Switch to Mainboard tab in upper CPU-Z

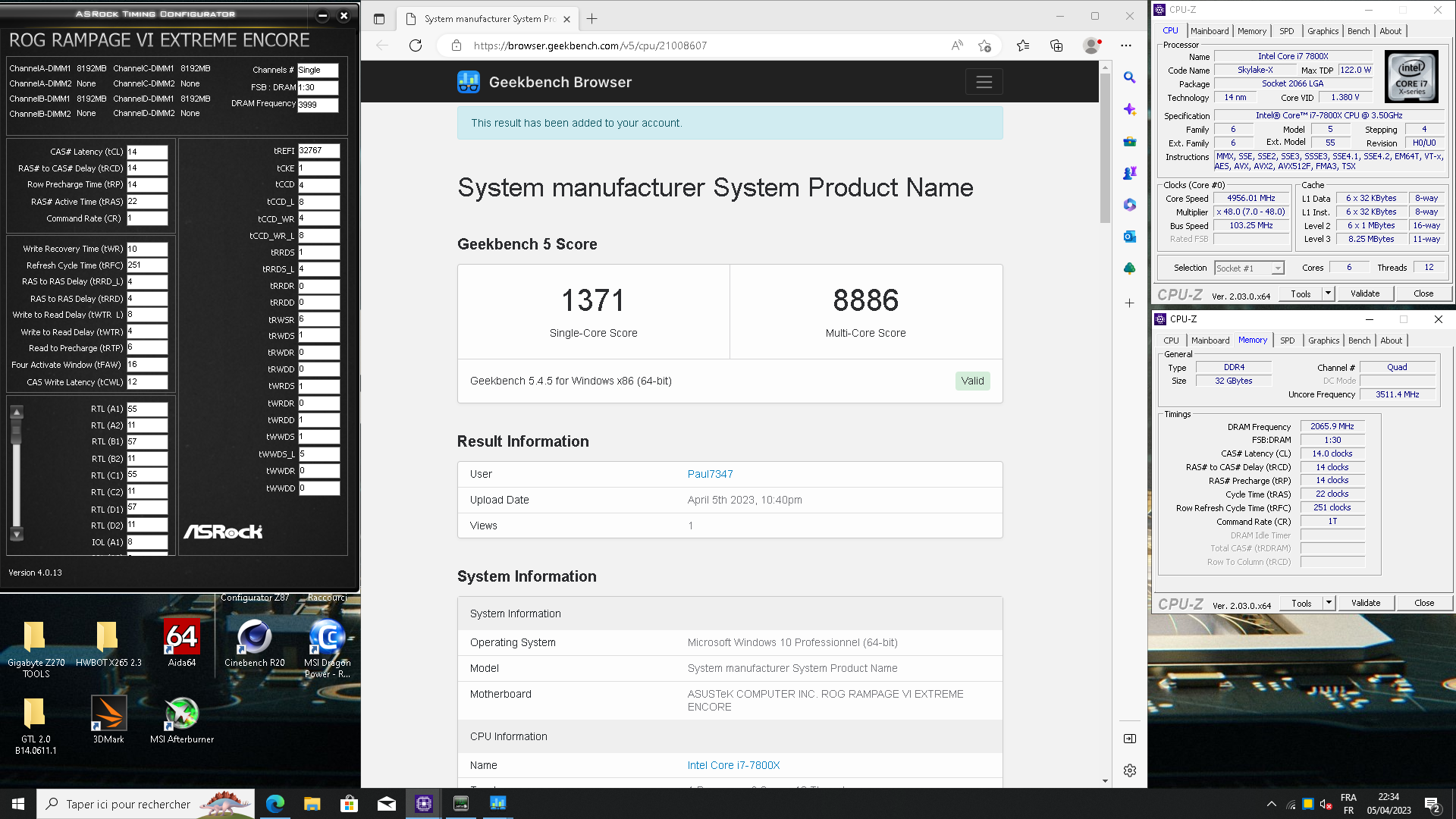coord(1209,31)
